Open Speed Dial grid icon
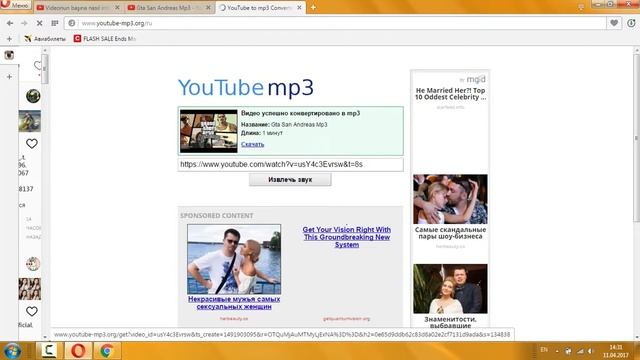Viewport: 640px width, 360px height. point(55,23)
